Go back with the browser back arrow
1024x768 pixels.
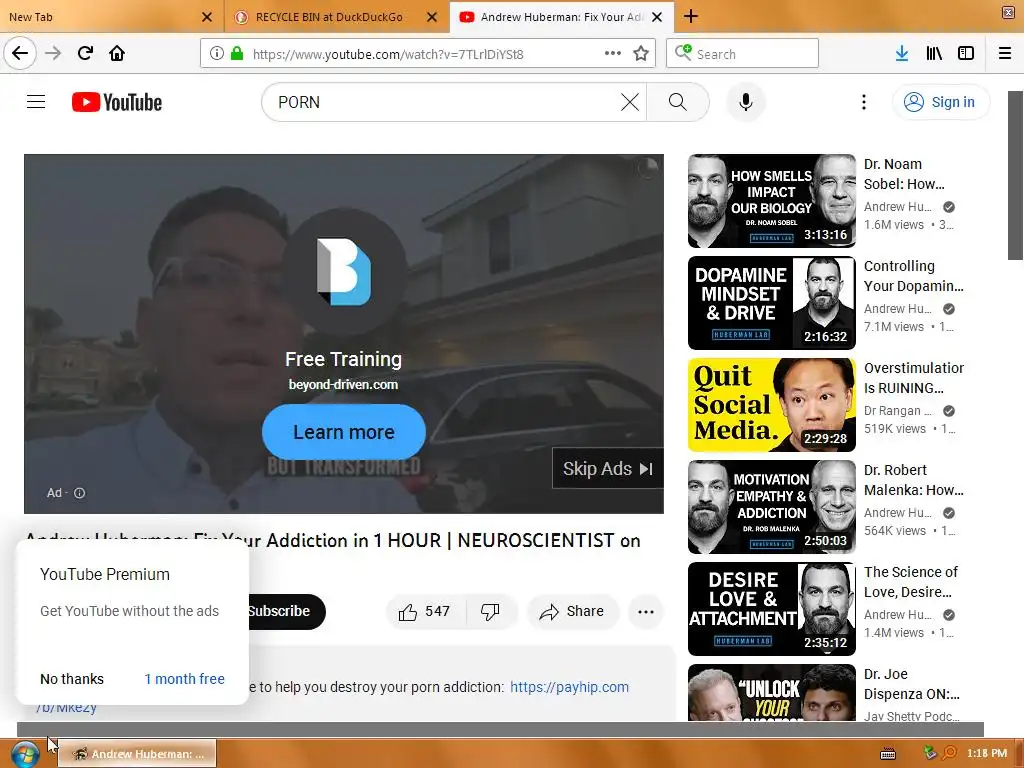point(20,53)
